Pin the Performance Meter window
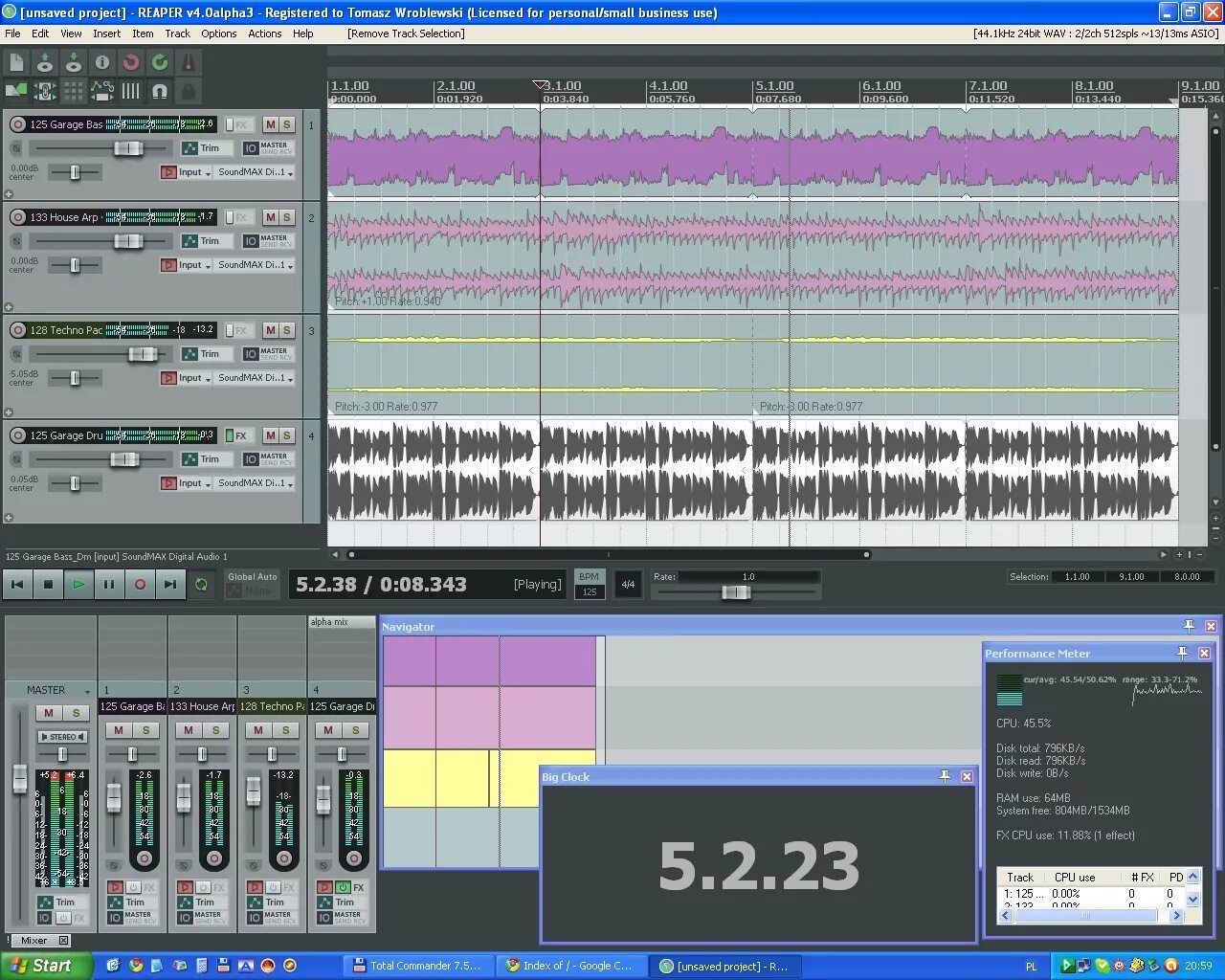This screenshot has height=980, width=1225. pos(1183,653)
